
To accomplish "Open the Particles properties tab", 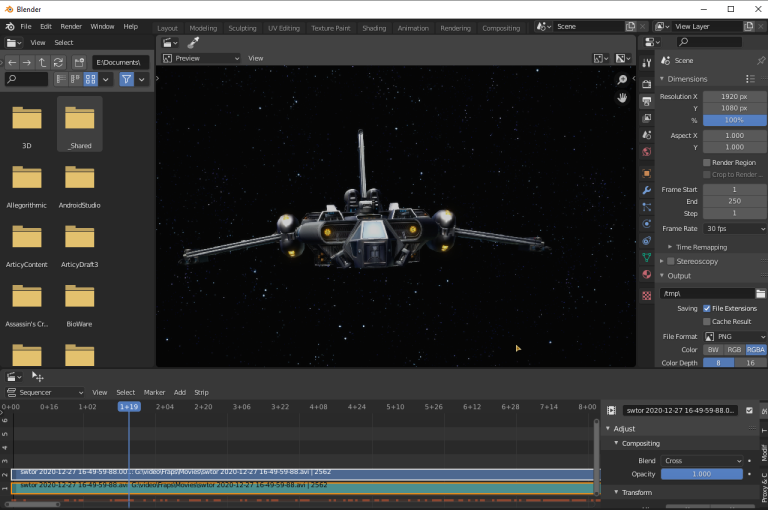I will point(647,207).
